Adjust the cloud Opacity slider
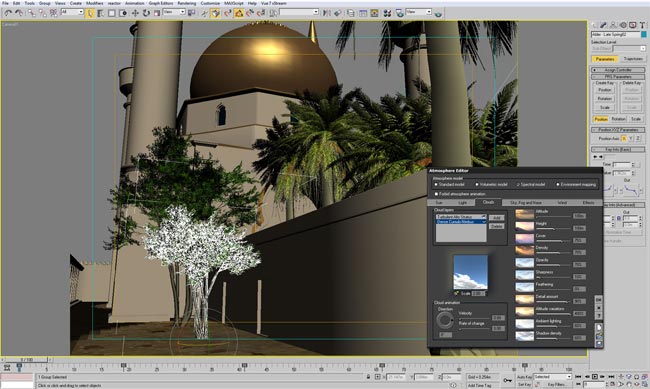This screenshot has width=650, height=389. (553, 265)
